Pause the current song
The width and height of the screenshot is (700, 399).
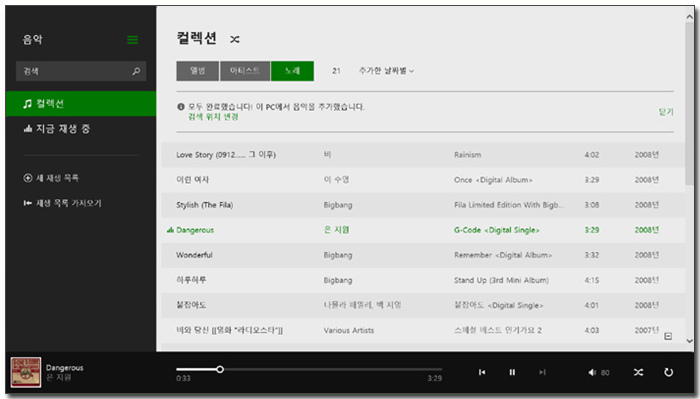pos(512,372)
